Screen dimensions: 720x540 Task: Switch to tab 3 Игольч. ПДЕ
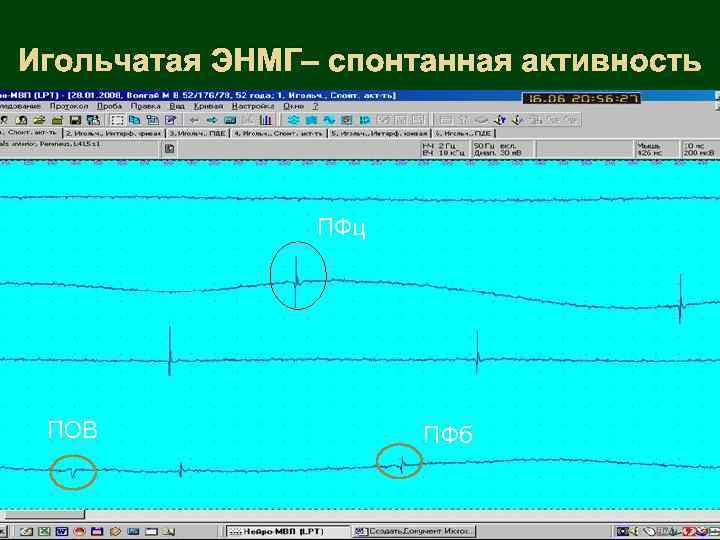coord(198,133)
